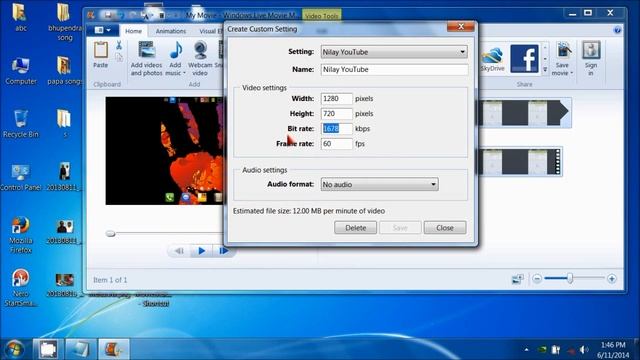Image resolution: width=640 pixels, height=360 pixels.
Task: Click the Cut scissors icon
Action: pyautogui.click(x=119, y=45)
